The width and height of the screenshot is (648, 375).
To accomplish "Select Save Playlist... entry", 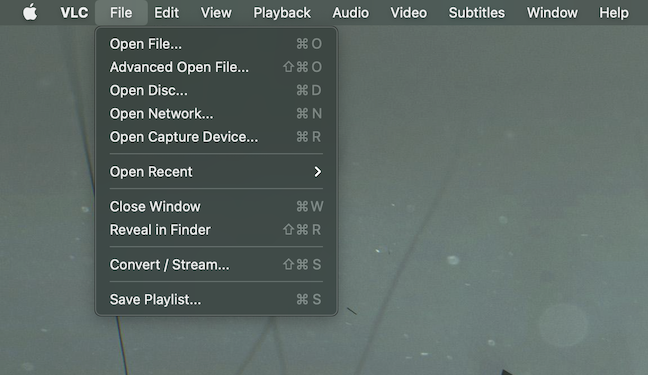I will click(216, 299).
